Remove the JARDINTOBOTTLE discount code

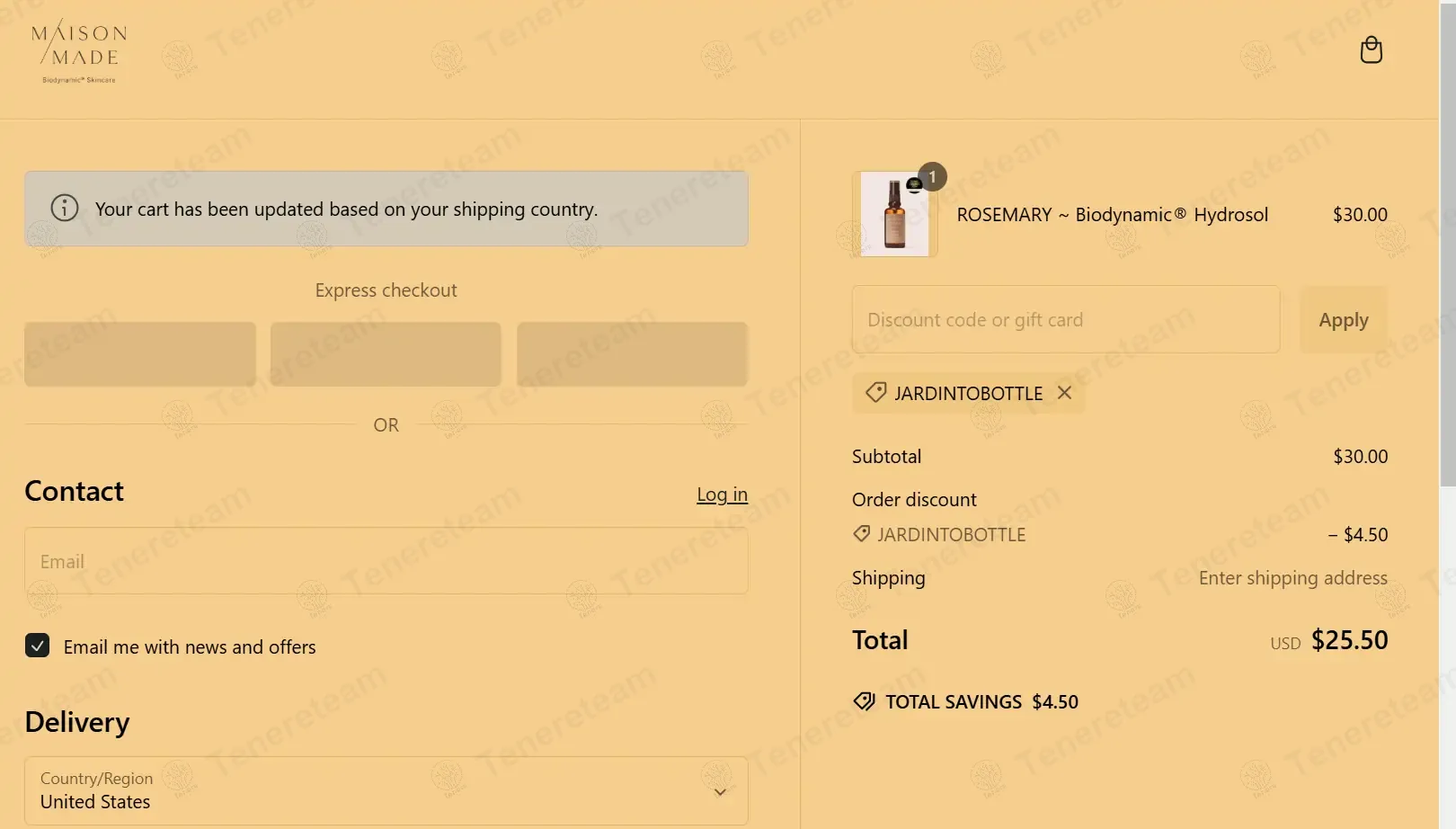tap(1064, 393)
